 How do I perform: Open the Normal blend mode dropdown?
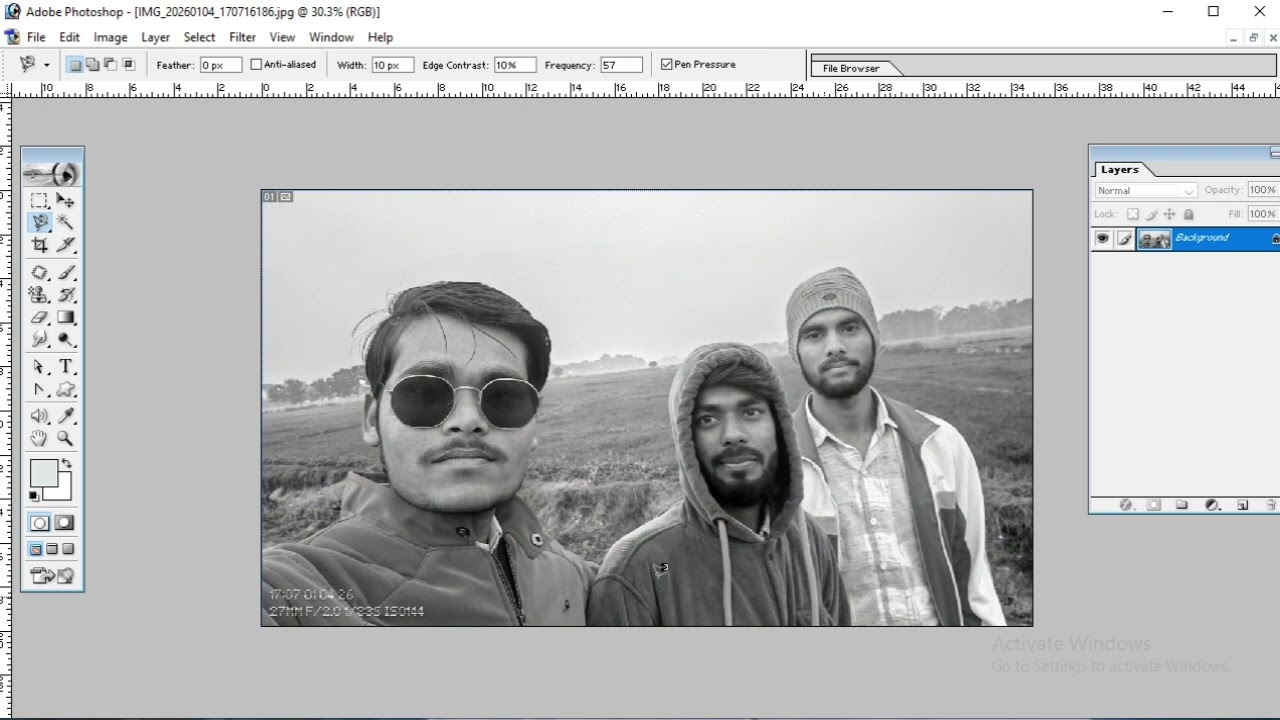point(1145,190)
